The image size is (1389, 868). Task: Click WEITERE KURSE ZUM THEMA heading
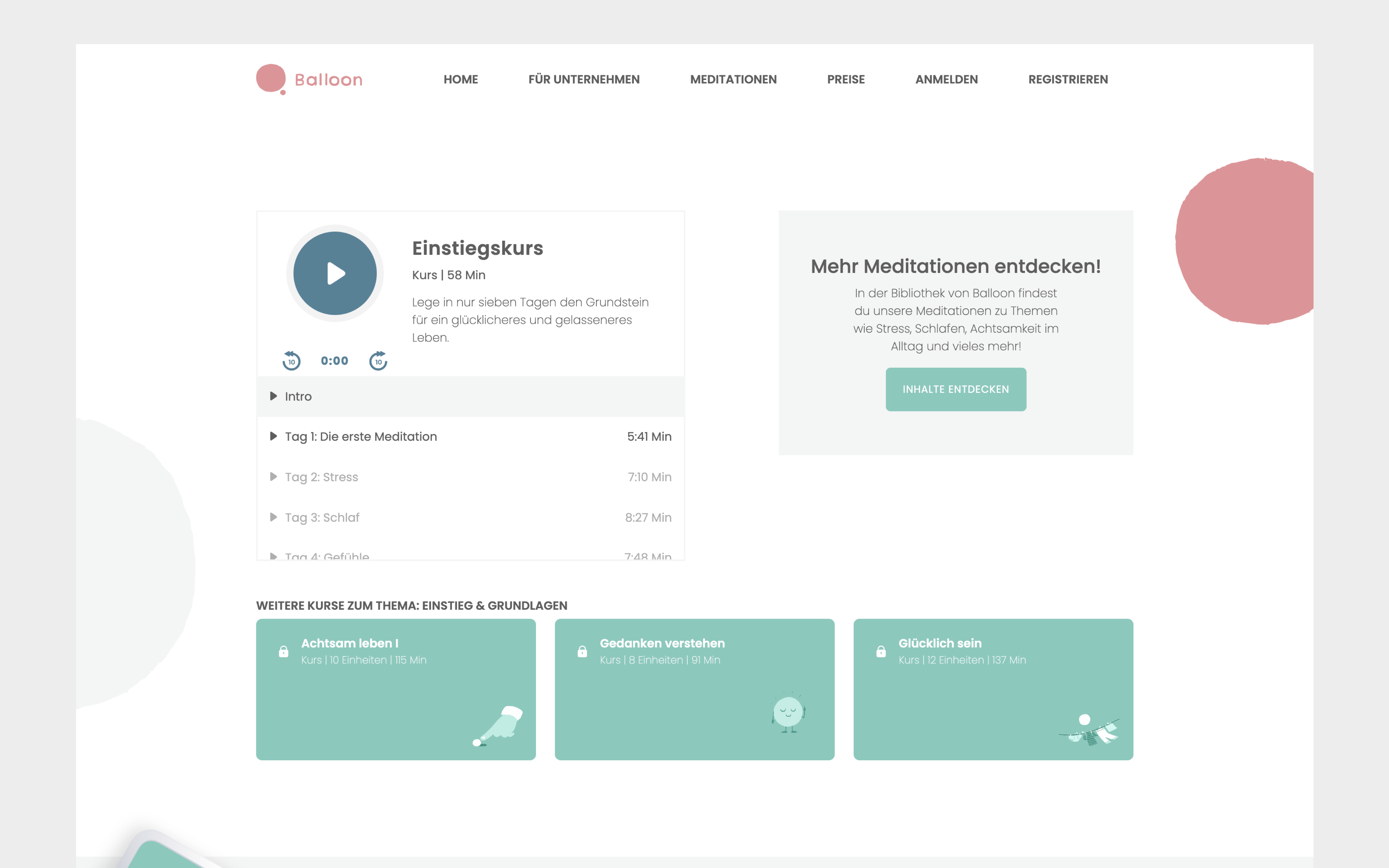tap(412, 606)
